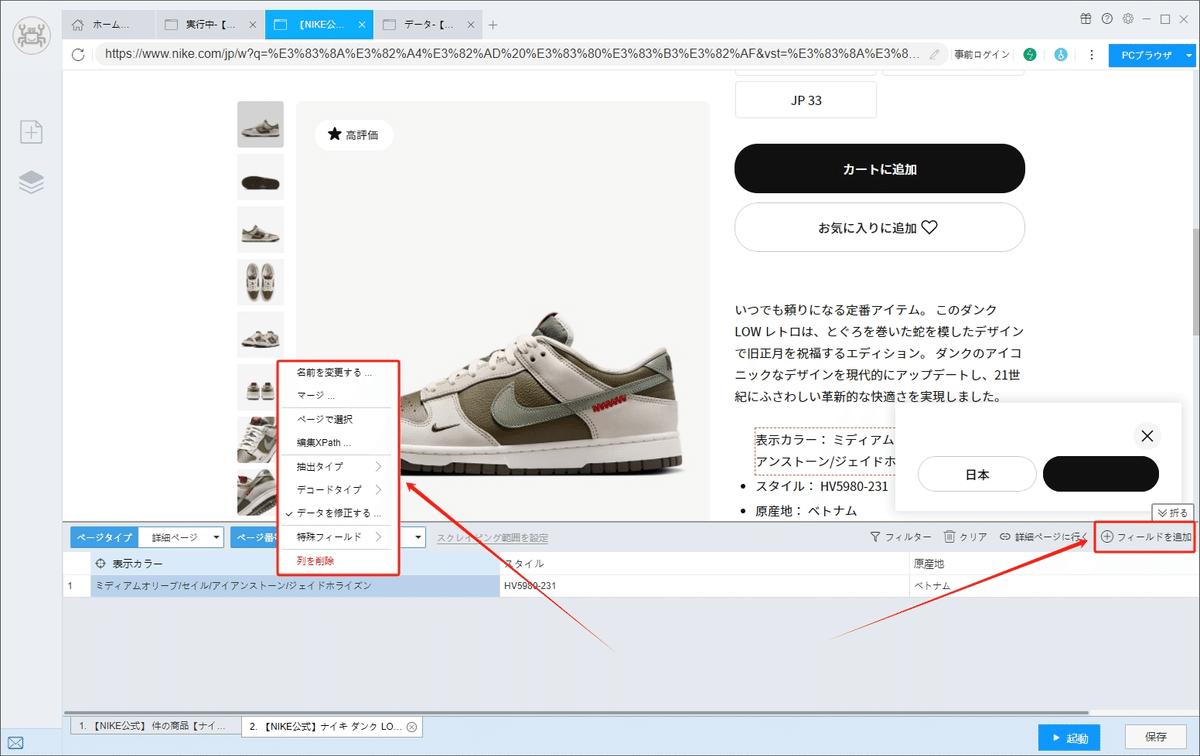This screenshot has height=756, width=1200.
Task: Switch to the データ tab
Action: pos(427,25)
